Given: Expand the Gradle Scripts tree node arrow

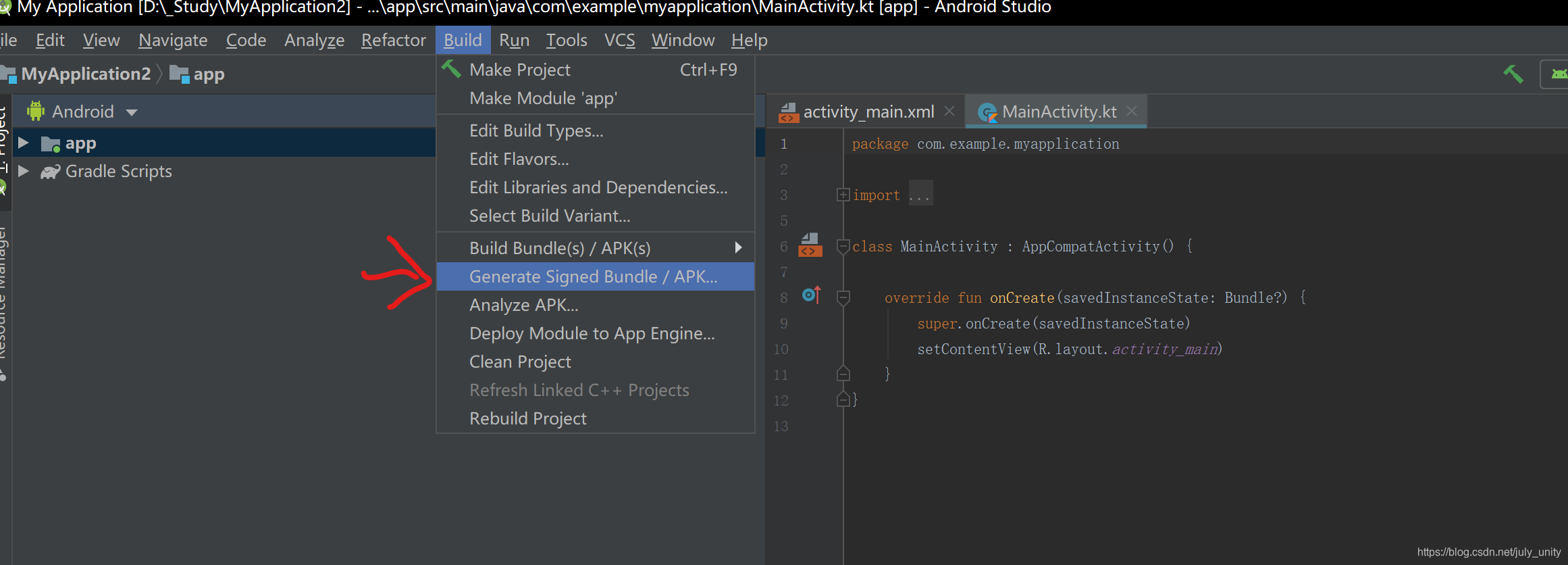Looking at the screenshot, I should pos(24,171).
